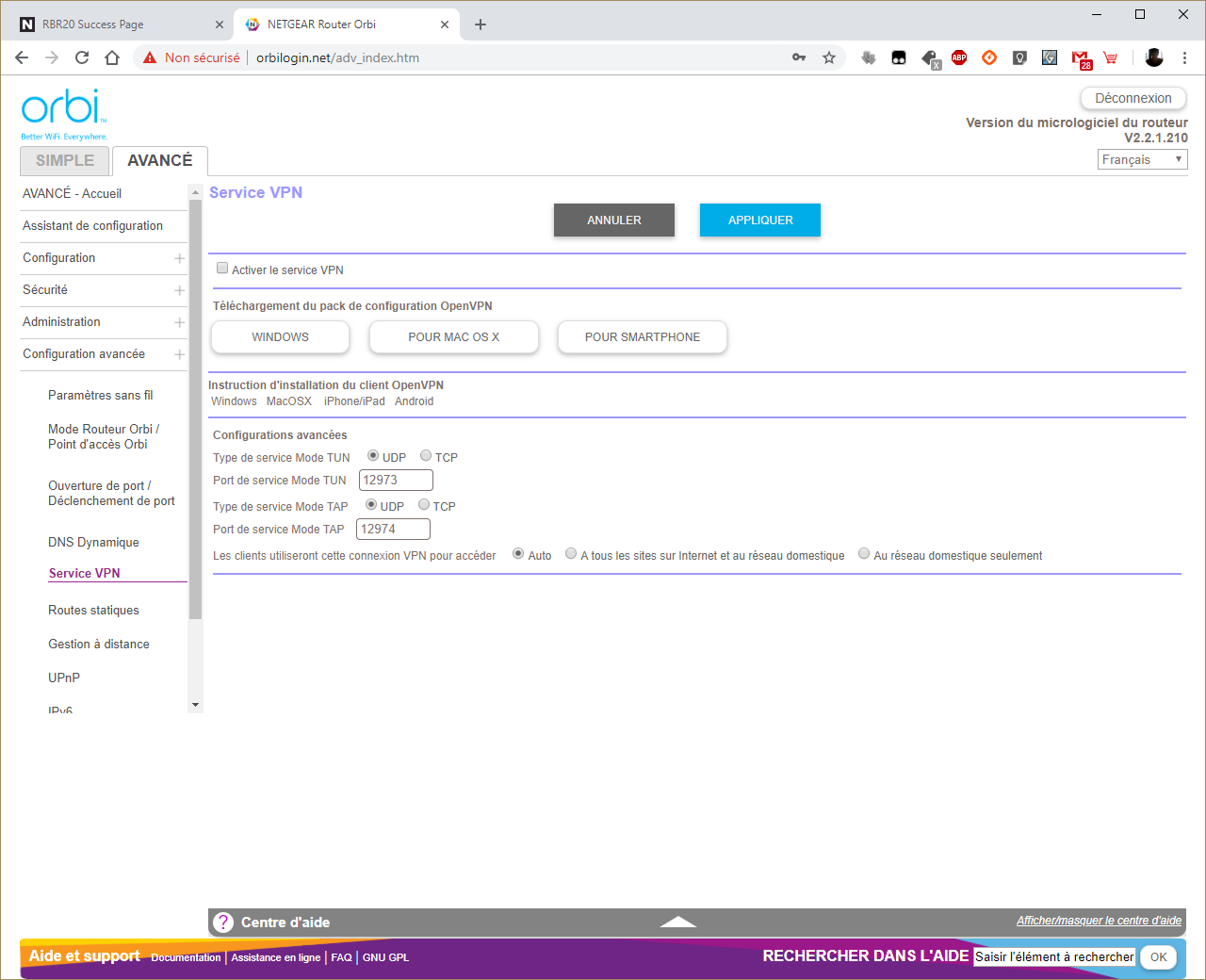Open Chrome three-dot menu
The image size is (1206, 980).
click(1184, 57)
